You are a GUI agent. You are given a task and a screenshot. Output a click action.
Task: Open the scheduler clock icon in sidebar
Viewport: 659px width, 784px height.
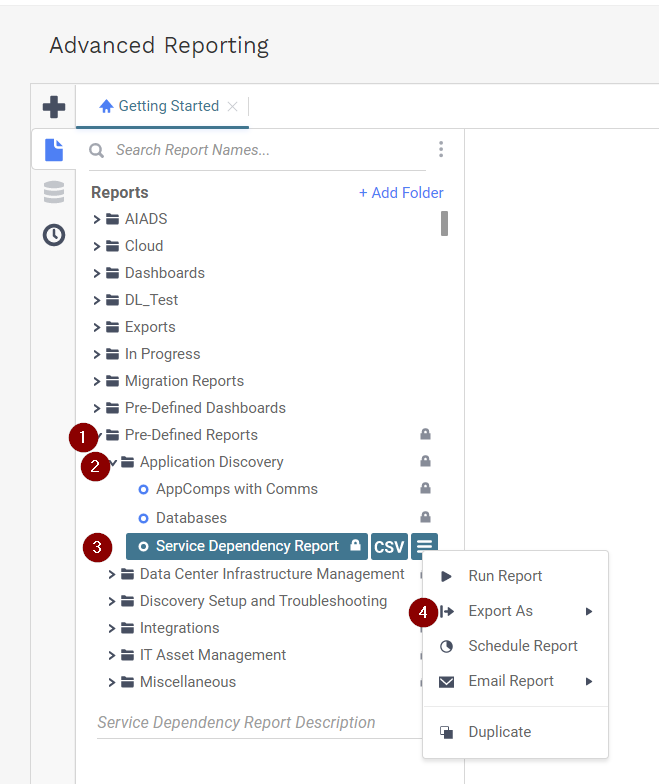pos(54,235)
